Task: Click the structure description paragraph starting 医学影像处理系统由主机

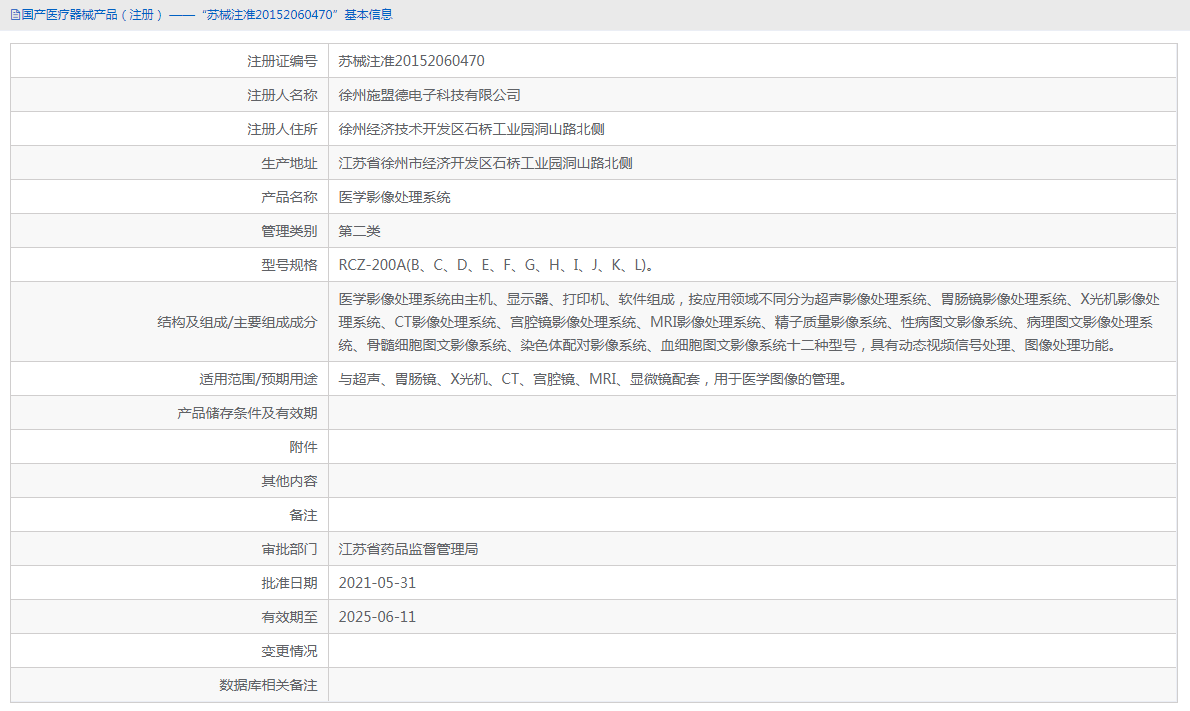Action: pyautogui.click(x=749, y=322)
